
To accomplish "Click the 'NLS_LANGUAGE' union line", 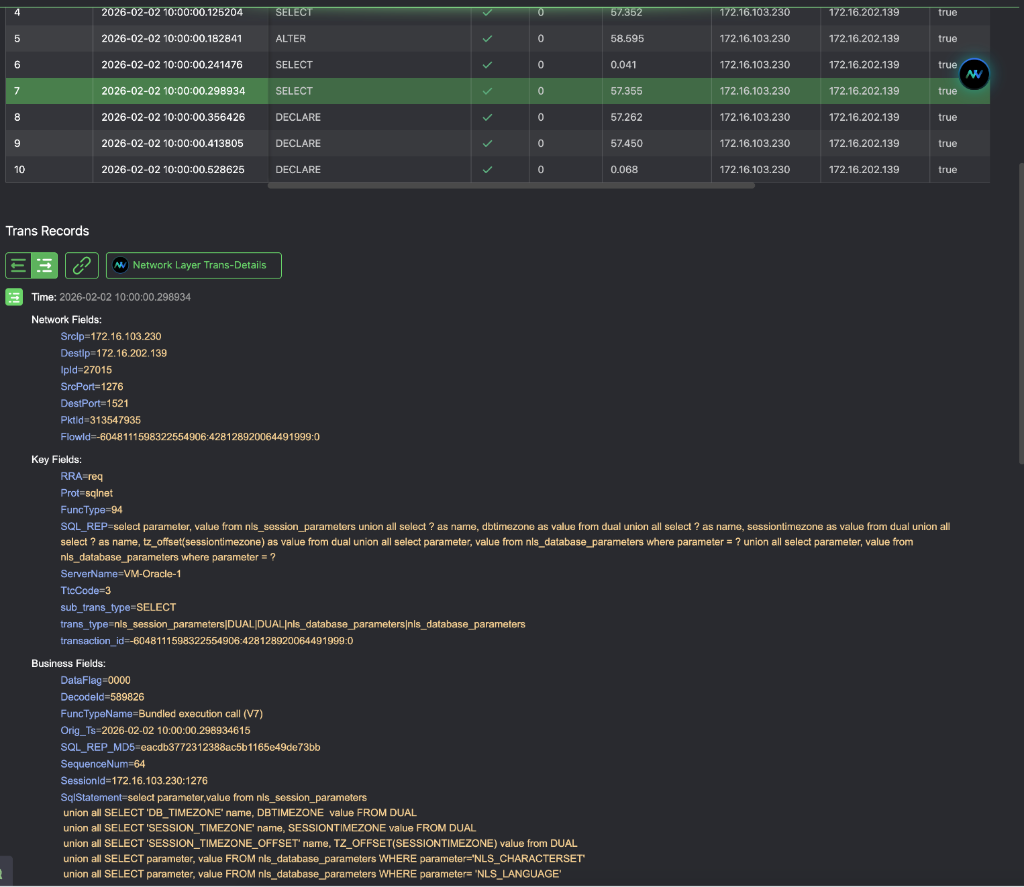I will 312,874.
